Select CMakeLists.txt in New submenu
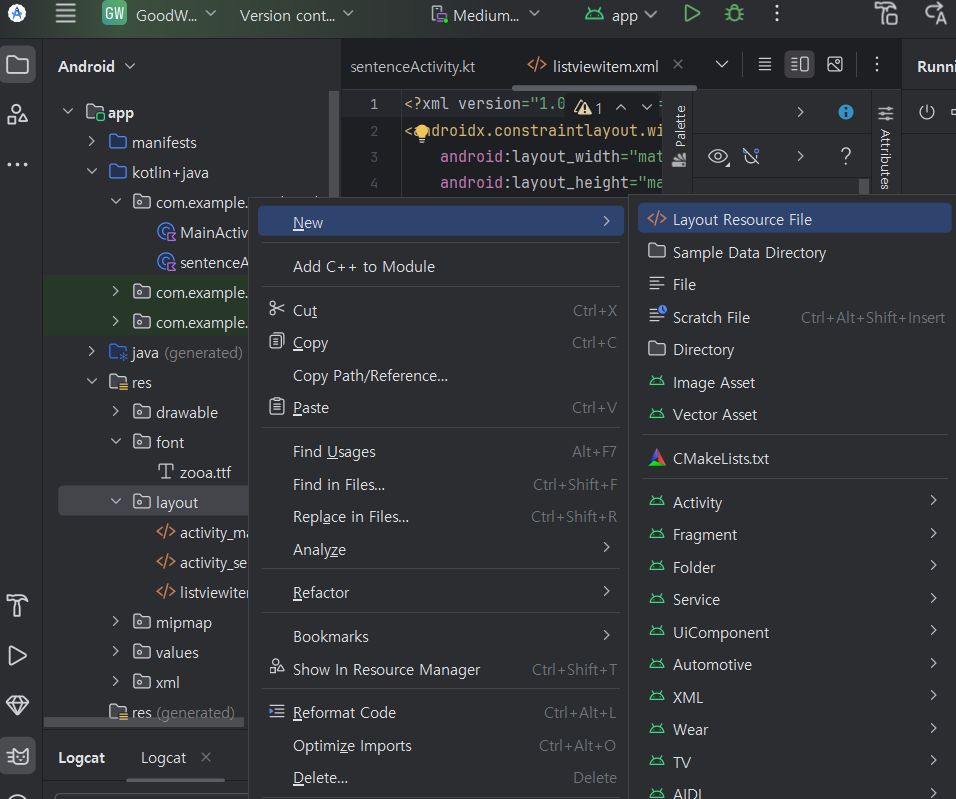This screenshot has width=956, height=799. tap(794, 458)
